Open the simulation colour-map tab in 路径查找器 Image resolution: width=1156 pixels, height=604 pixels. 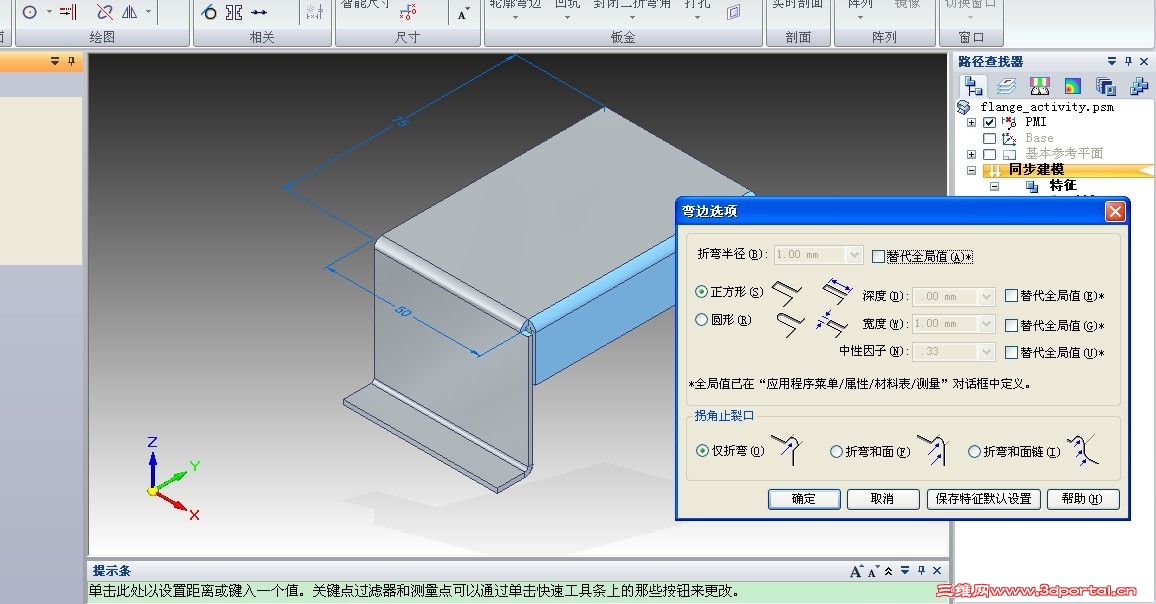point(1073,86)
